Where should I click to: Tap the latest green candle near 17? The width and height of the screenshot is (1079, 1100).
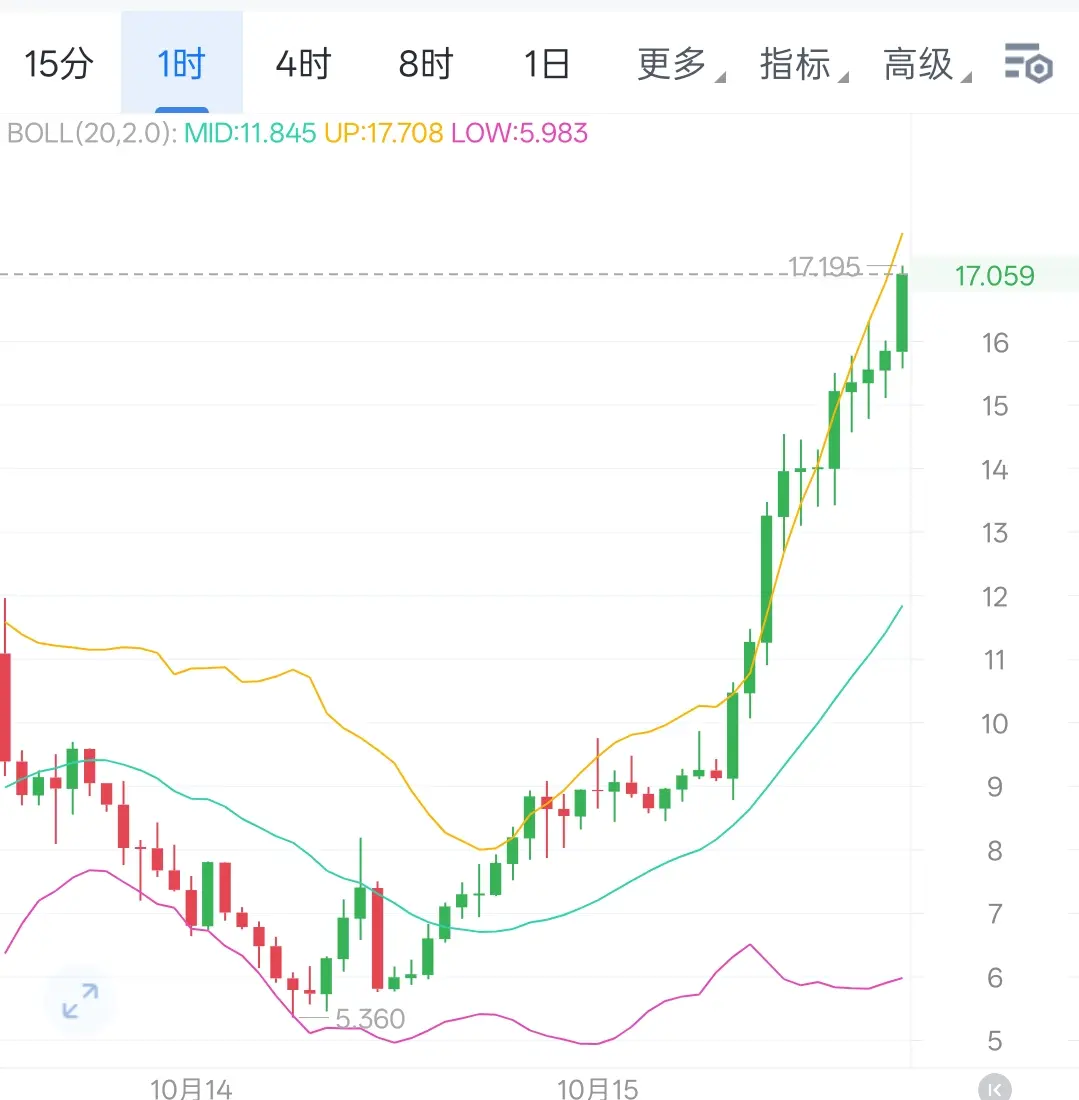pyautogui.click(x=902, y=313)
